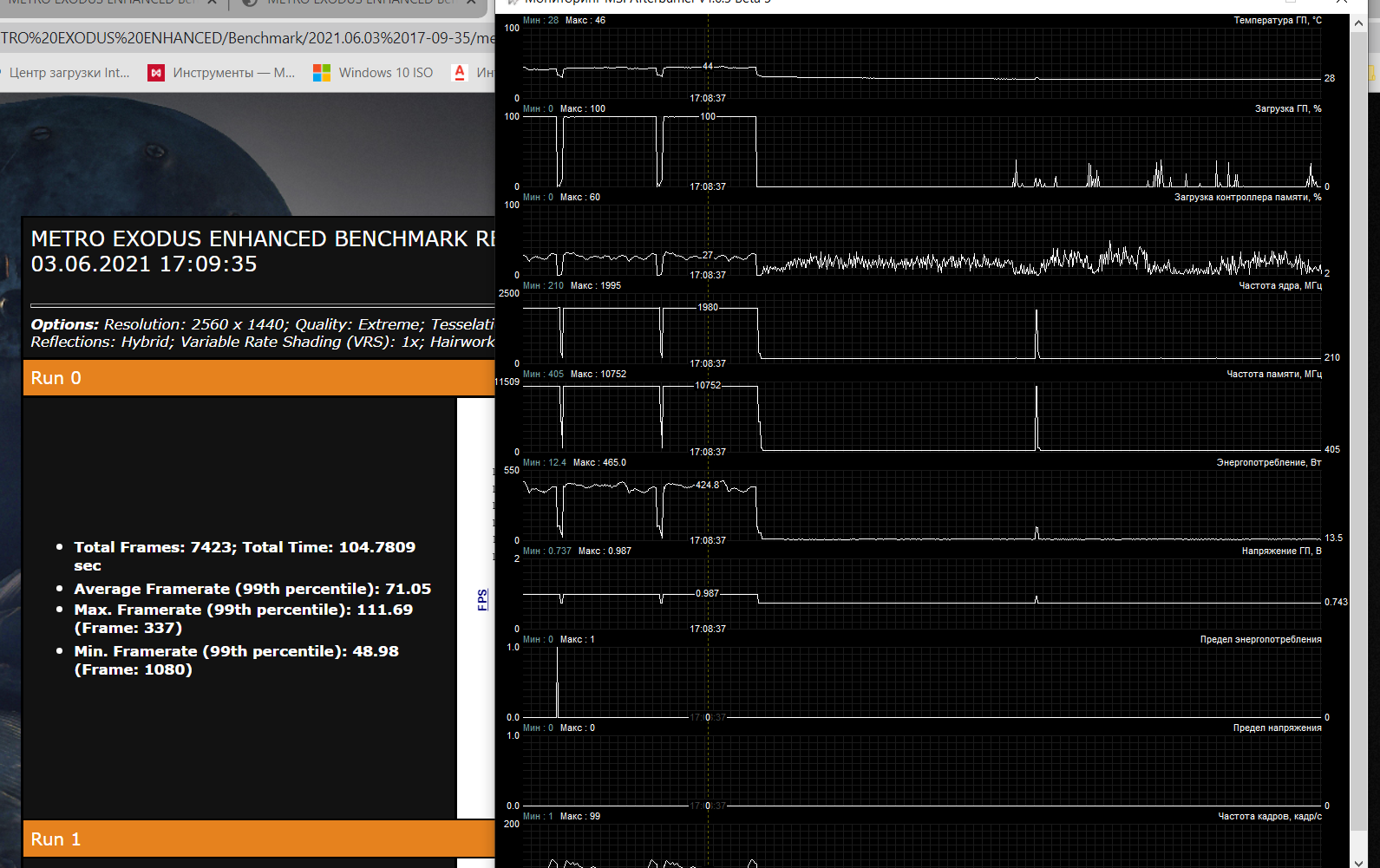Click the METRO EXODUS ENHANCED BENCHMARK heading
This screenshot has width=1380, height=868.
[263, 238]
